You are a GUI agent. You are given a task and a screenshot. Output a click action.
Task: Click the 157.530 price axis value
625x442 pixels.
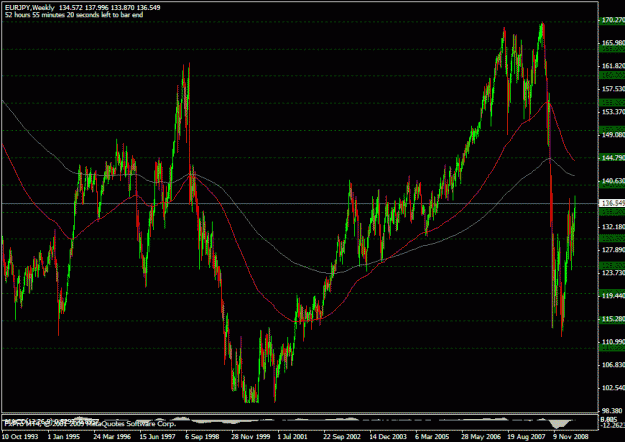pyautogui.click(x=613, y=89)
